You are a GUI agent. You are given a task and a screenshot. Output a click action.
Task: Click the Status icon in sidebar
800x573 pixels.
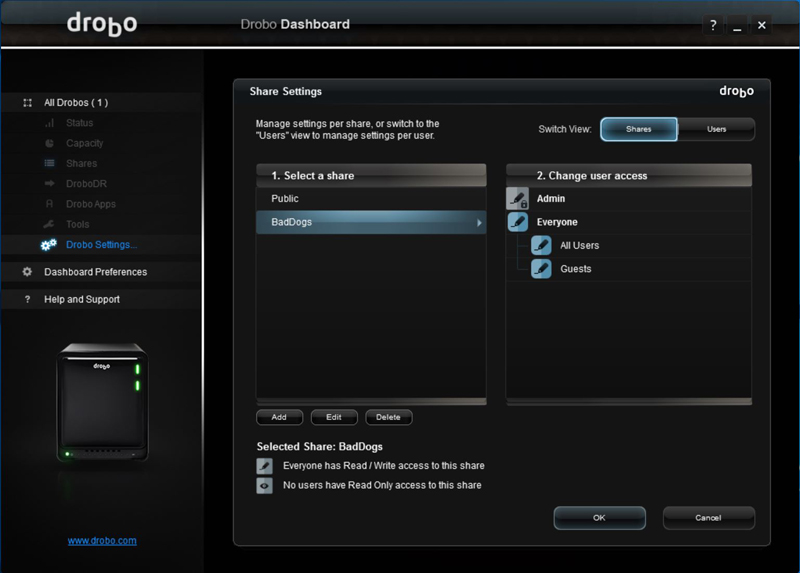[49, 123]
